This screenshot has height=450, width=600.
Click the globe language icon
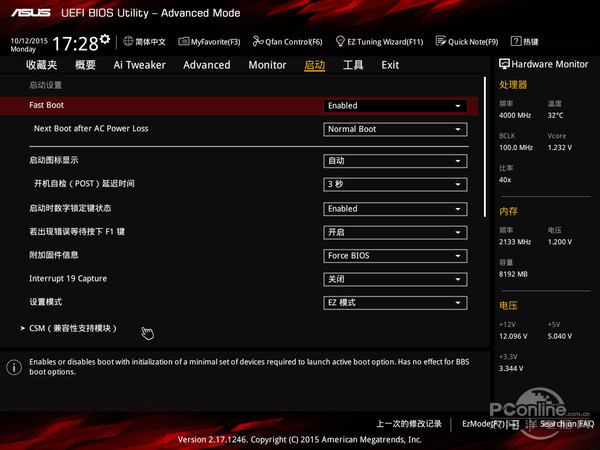pyautogui.click(x=128, y=41)
